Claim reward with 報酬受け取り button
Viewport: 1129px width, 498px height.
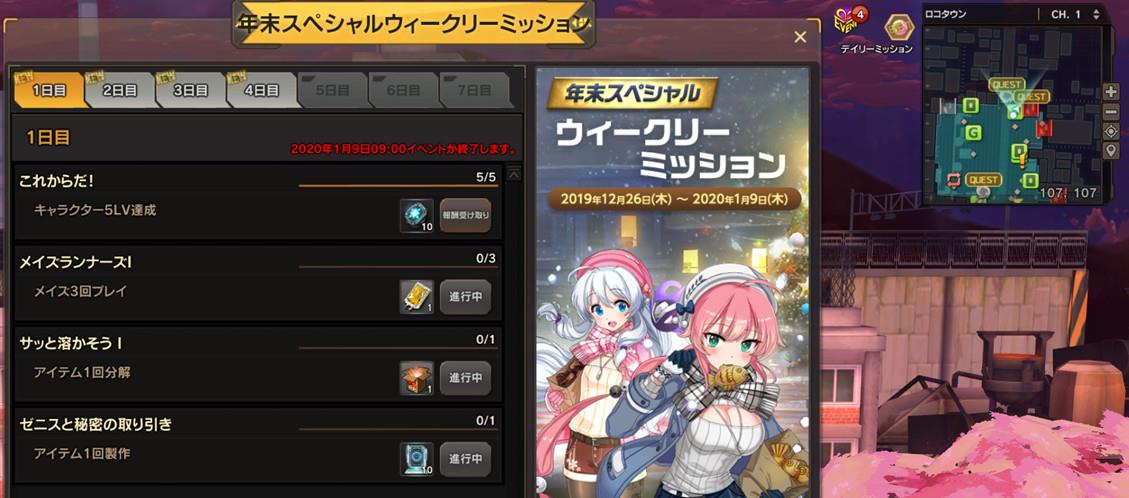point(466,215)
